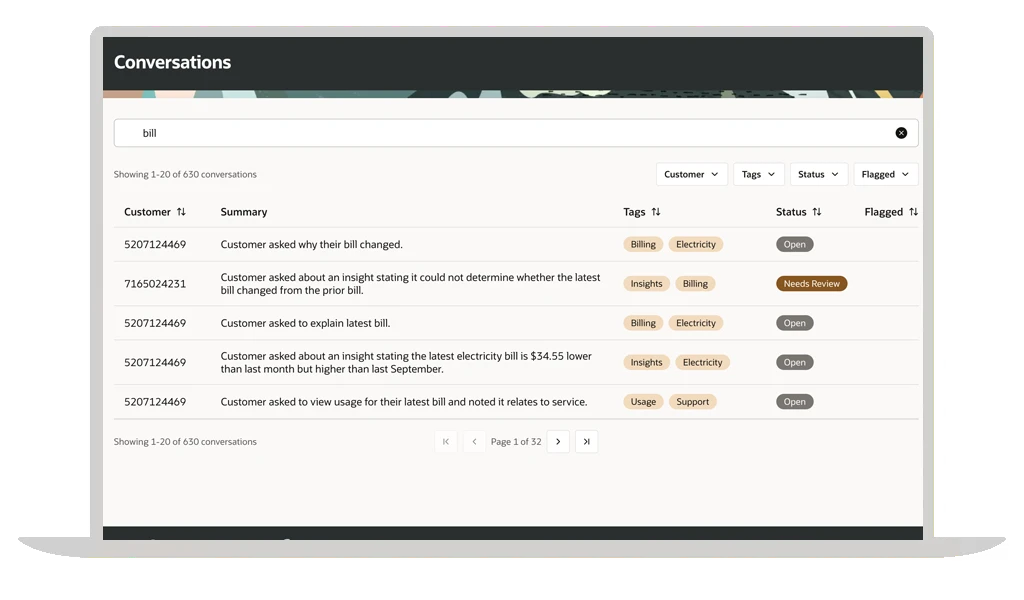
Task: Open summary mentioning $34.55 lower bill
Action: pyautogui.click(x=406, y=362)
